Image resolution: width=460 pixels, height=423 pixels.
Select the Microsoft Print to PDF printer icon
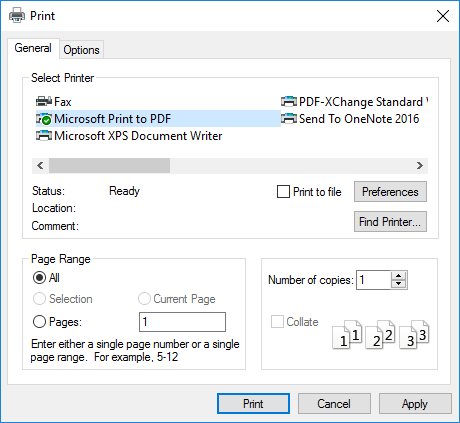pos(44,119)
